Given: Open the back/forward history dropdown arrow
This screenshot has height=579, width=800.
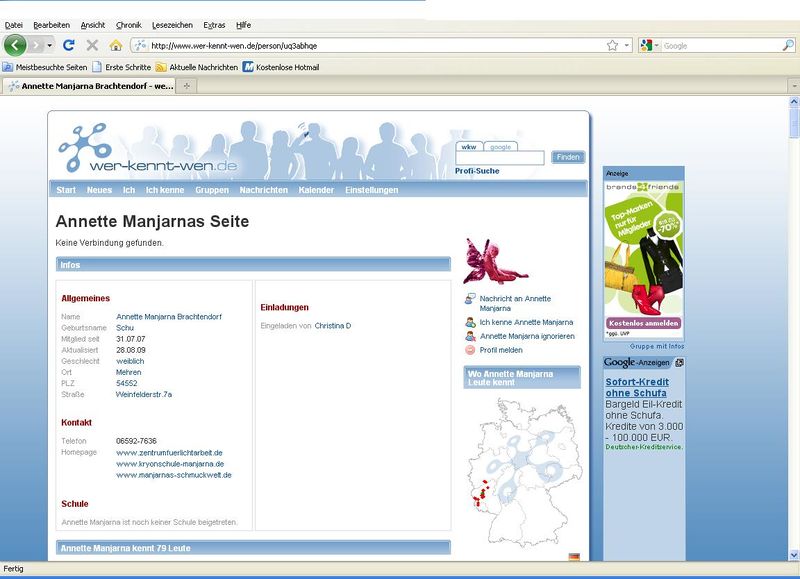Looking at the screenshot, I should [48, 45].
